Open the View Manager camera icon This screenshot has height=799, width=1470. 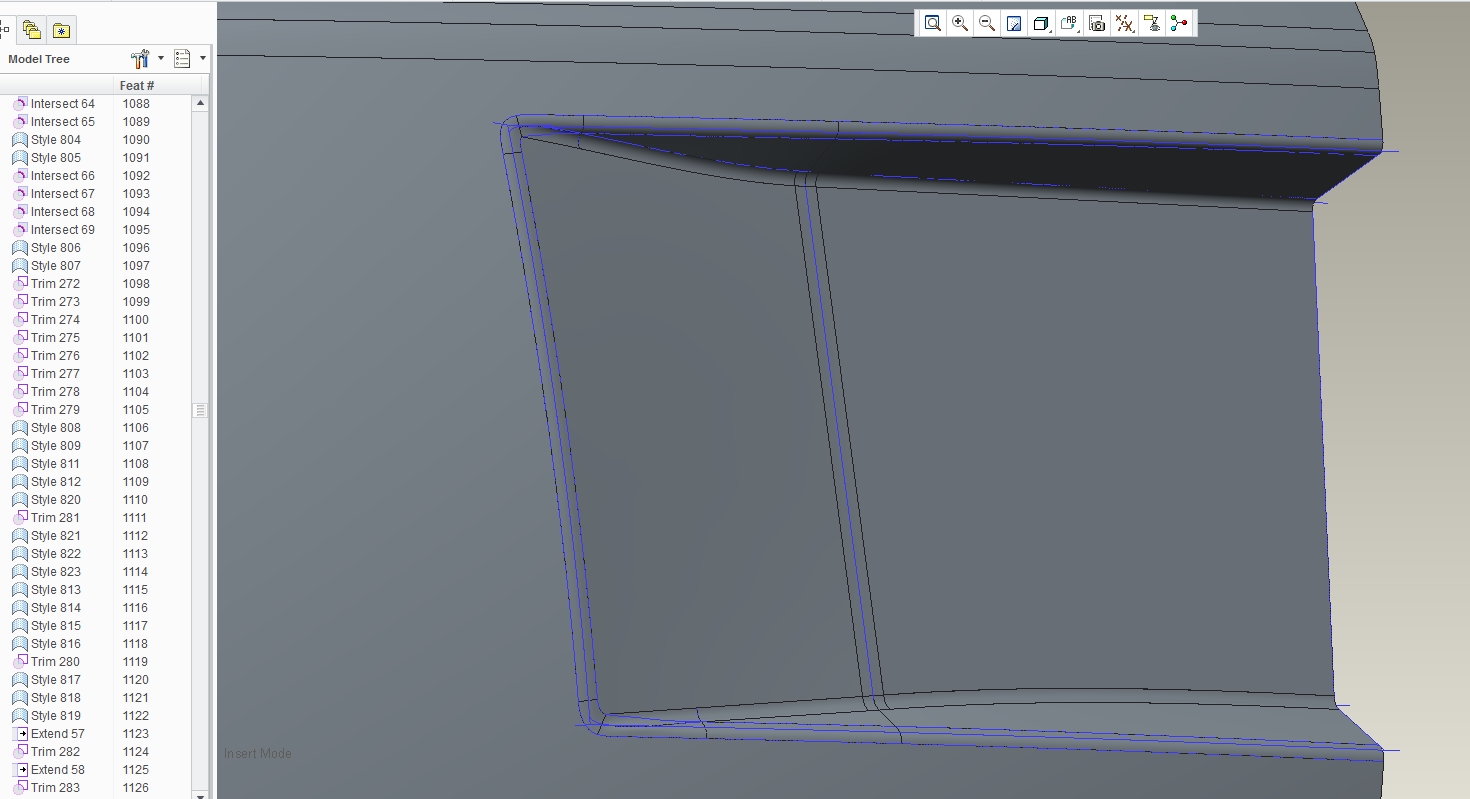pyautogui.click(x=1097, y=23)
